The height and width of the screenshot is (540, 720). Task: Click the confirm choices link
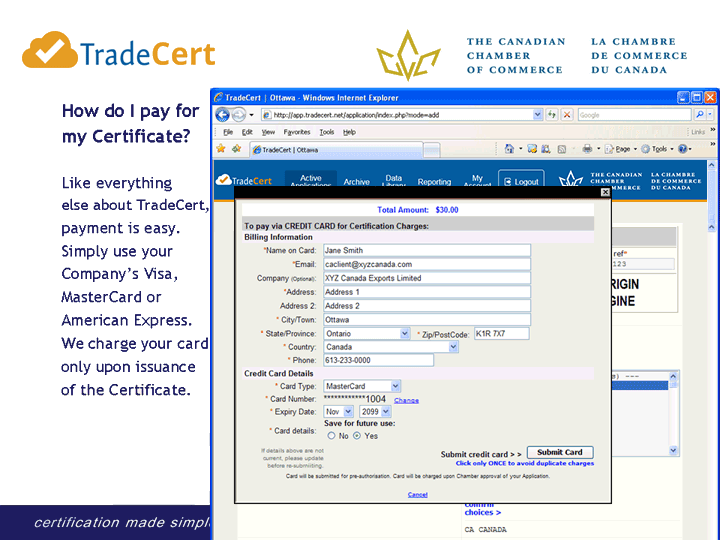tap(482, 508)
